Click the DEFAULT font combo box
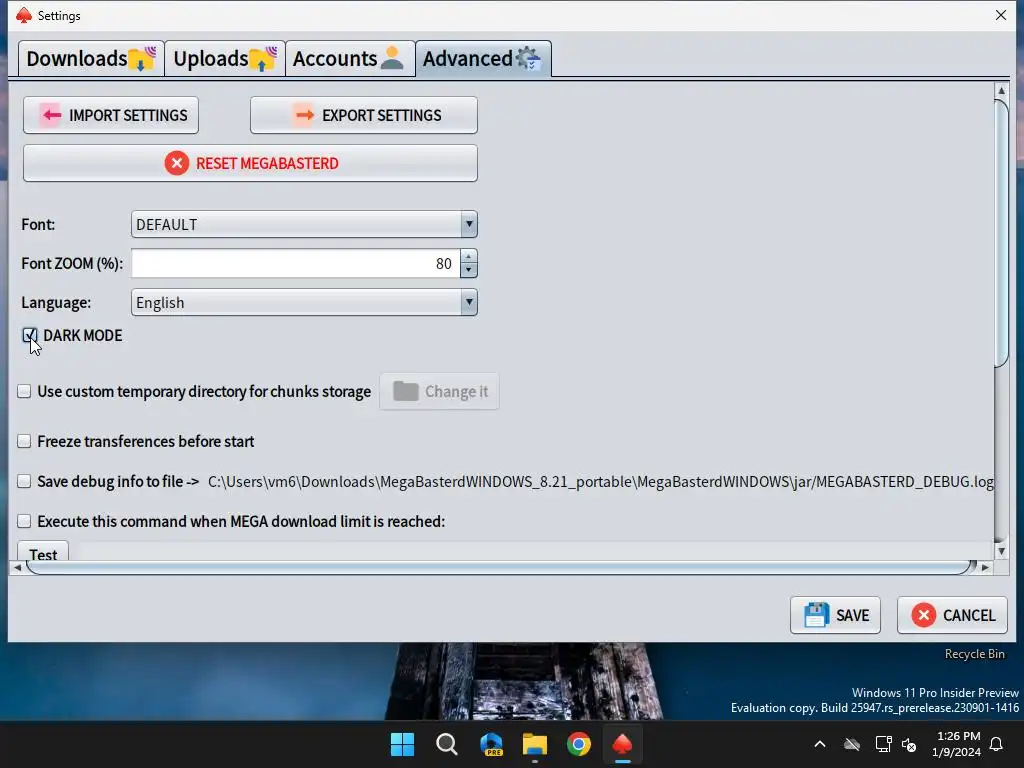Viewport: 1024px width, 768px height. 304,225
